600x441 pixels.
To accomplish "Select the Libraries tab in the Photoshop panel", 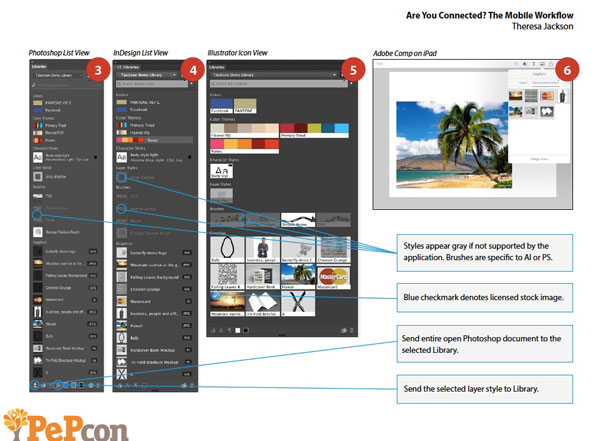I will (39, 67).
